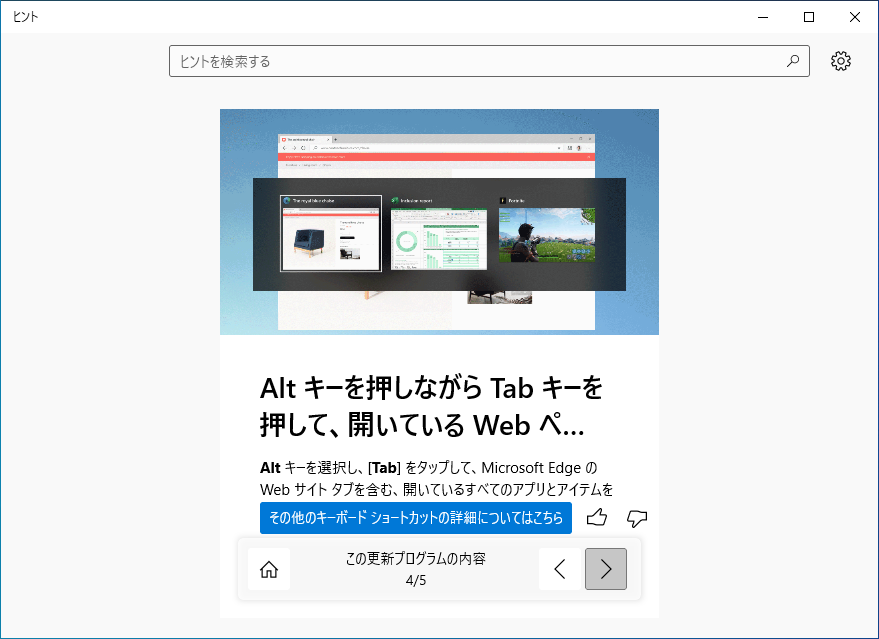Click the tip heading Alt キーを押しながら
The width and height of the screenshot is (879, 639).
tap(431, 406)
